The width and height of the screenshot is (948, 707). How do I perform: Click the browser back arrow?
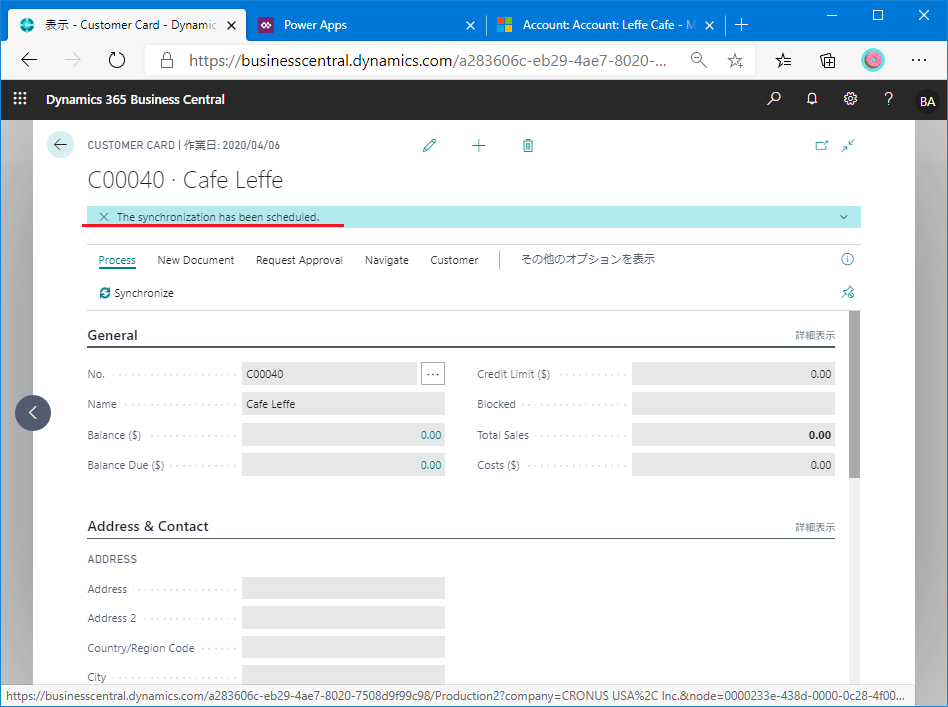click(29, 60)
